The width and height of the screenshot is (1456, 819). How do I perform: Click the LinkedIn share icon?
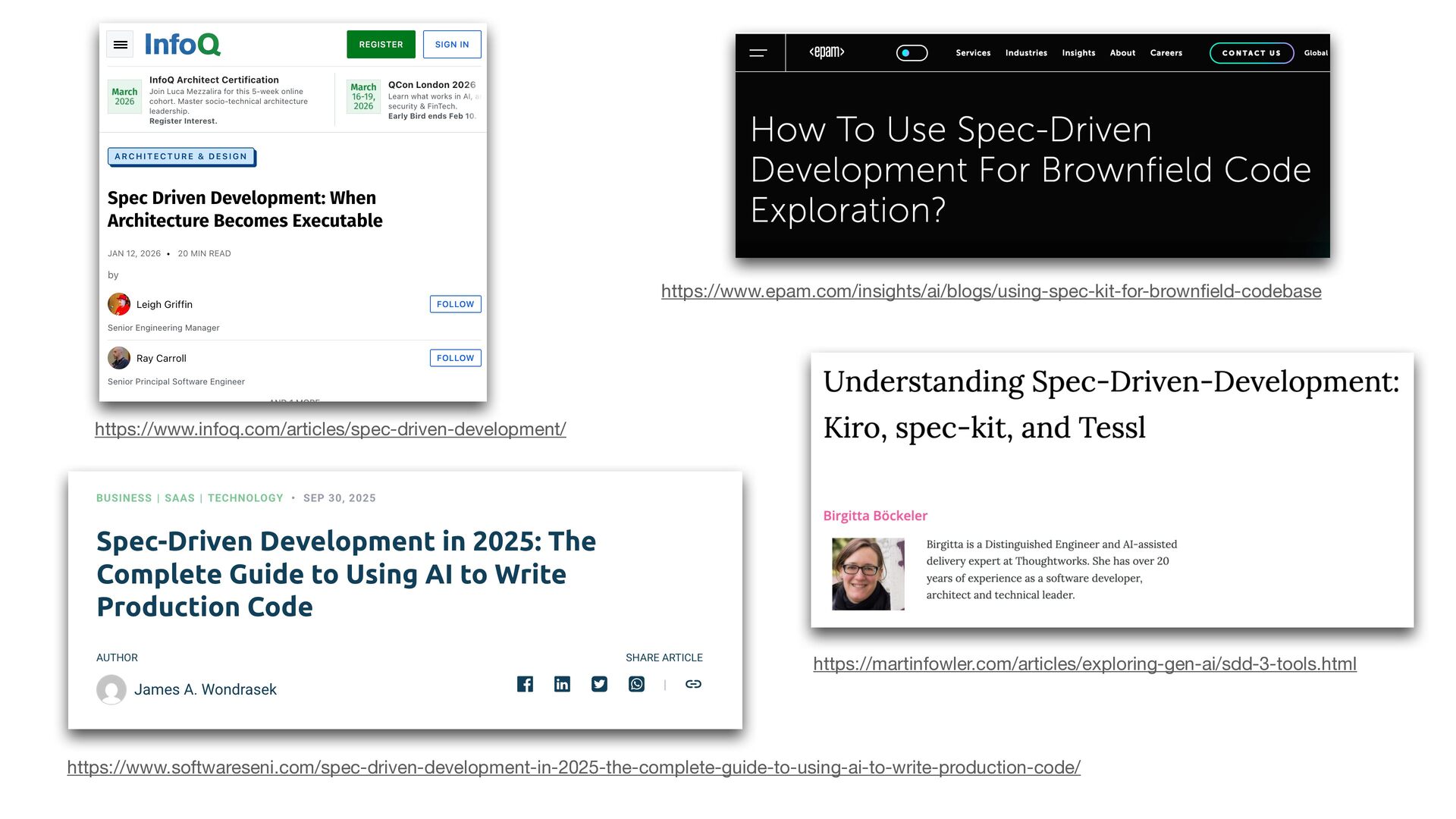562,684
